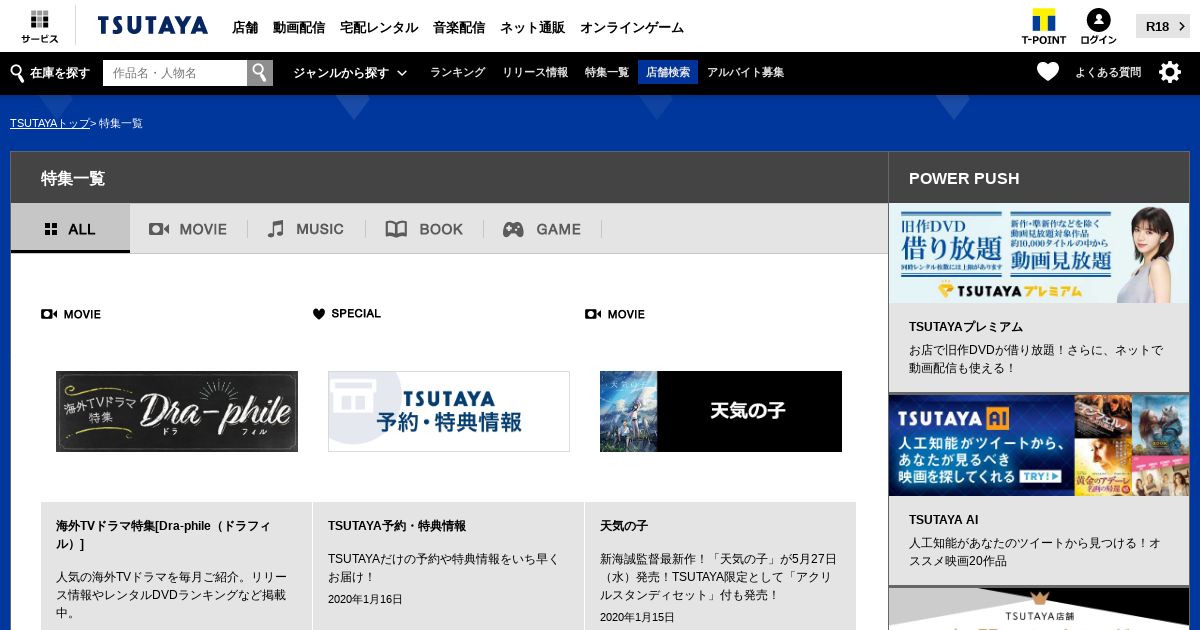The image size is (1200, 630).
Task: Select the MOVIE tab
Action: pyautogui.click(x=188, y=229)
